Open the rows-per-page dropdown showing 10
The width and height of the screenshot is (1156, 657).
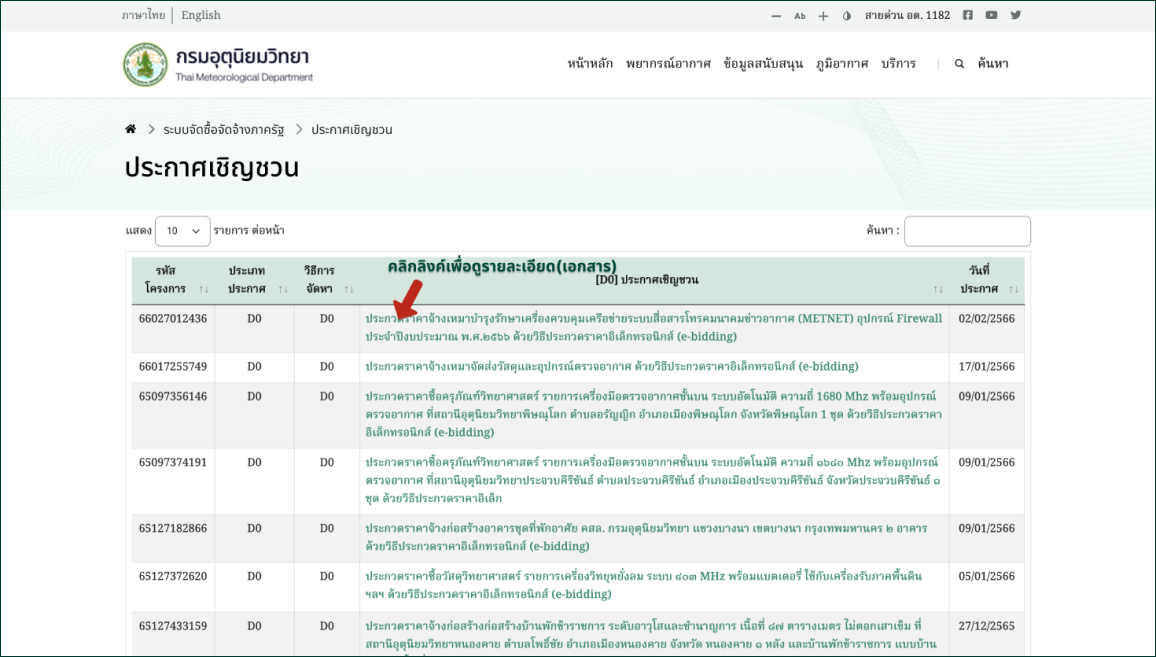click(182, 231)
